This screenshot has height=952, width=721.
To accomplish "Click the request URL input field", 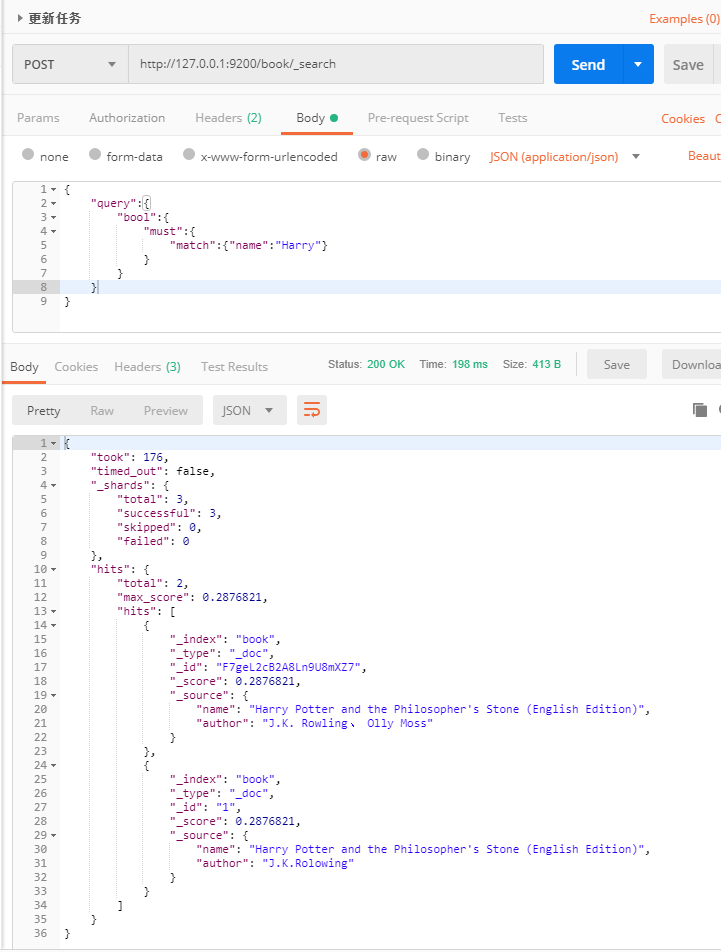I will 336,64.
